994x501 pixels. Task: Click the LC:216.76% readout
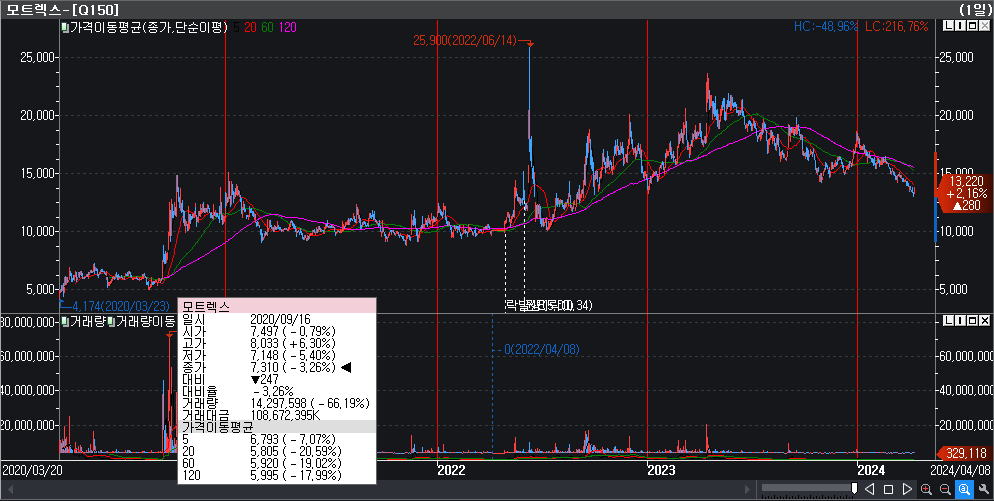tap(896, 27)
